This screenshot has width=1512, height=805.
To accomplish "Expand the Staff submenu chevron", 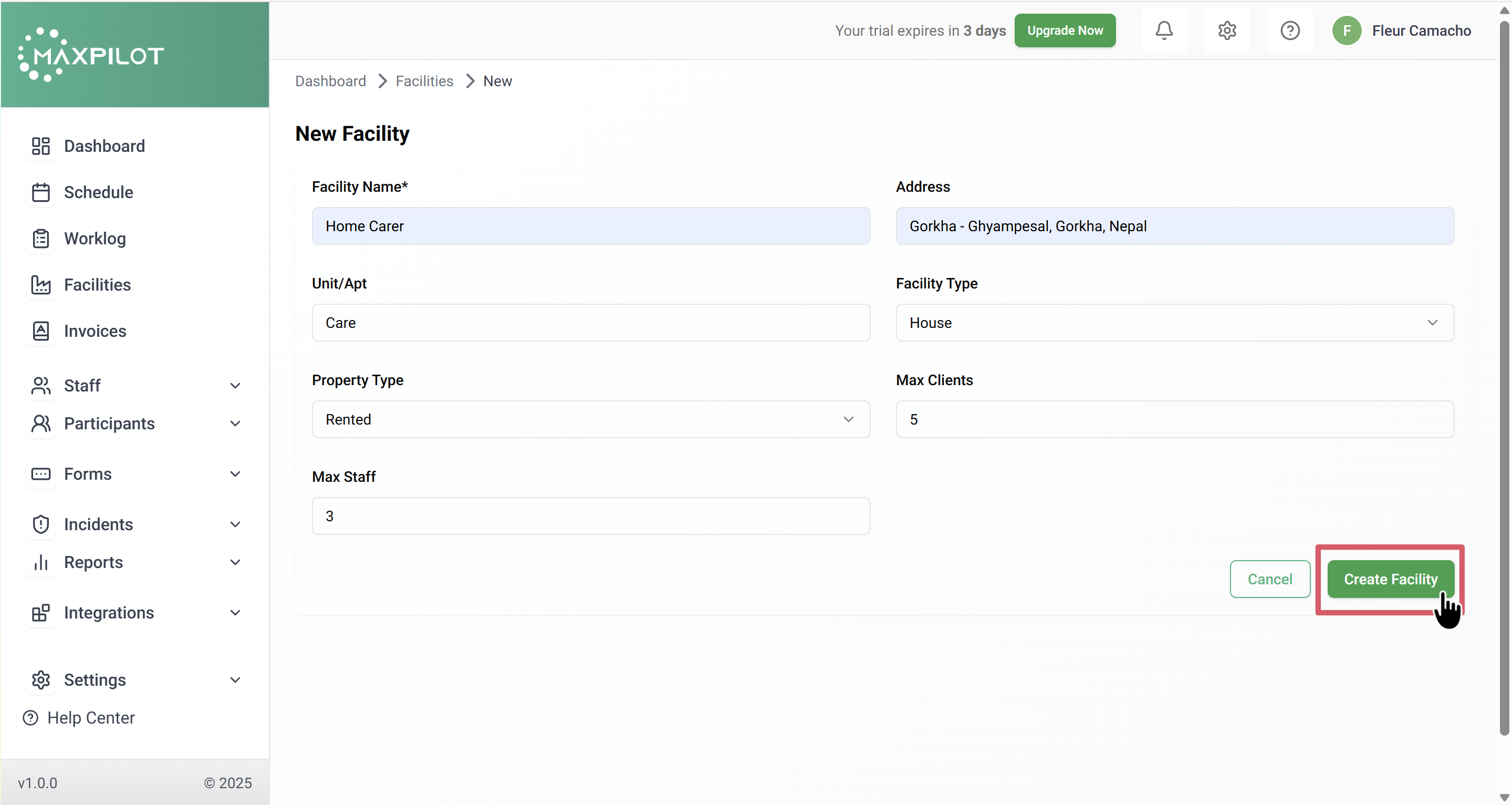I will [235, 386].
